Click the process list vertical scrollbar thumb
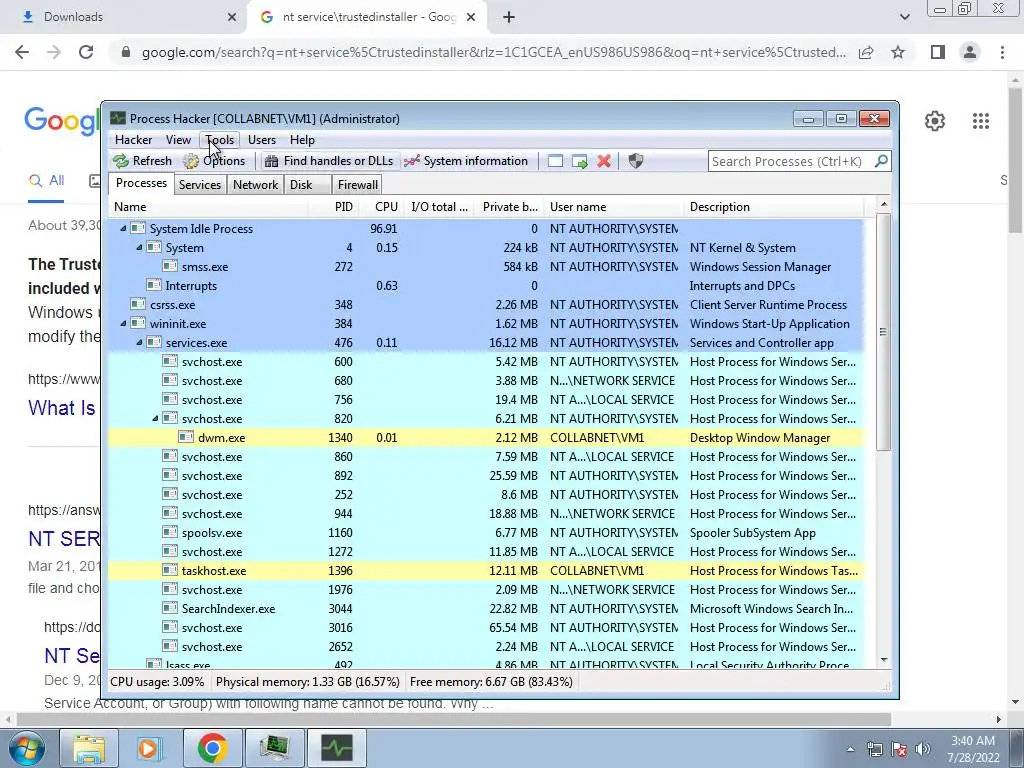 tap(884, 332)
